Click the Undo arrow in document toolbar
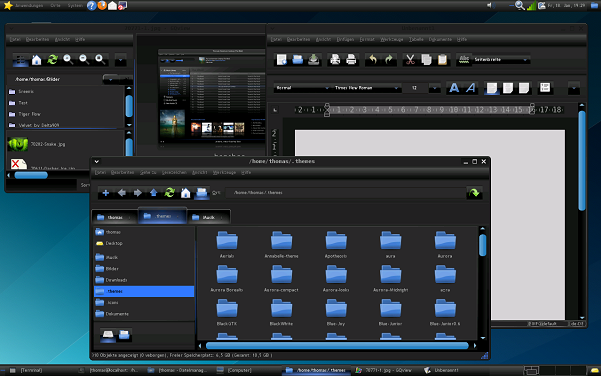Viewport: 601px width, 376px height. (373, 59)
